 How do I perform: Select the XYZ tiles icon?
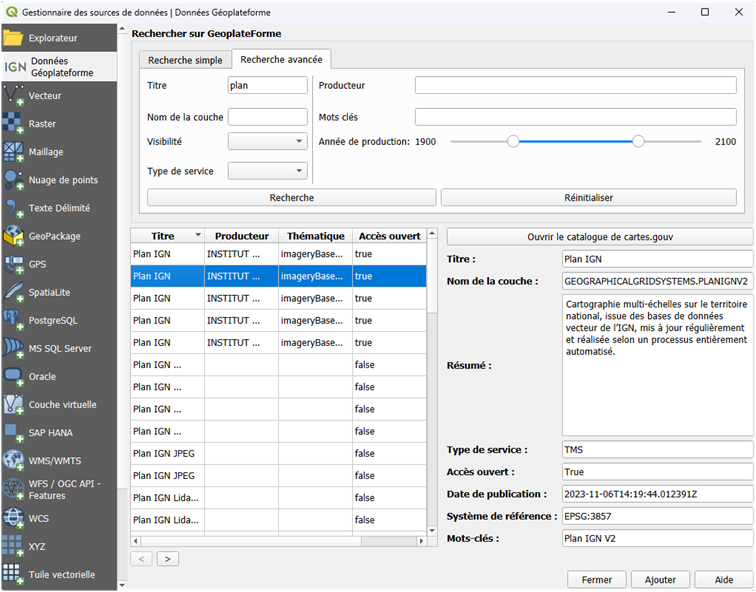click(x=13, y=546)
